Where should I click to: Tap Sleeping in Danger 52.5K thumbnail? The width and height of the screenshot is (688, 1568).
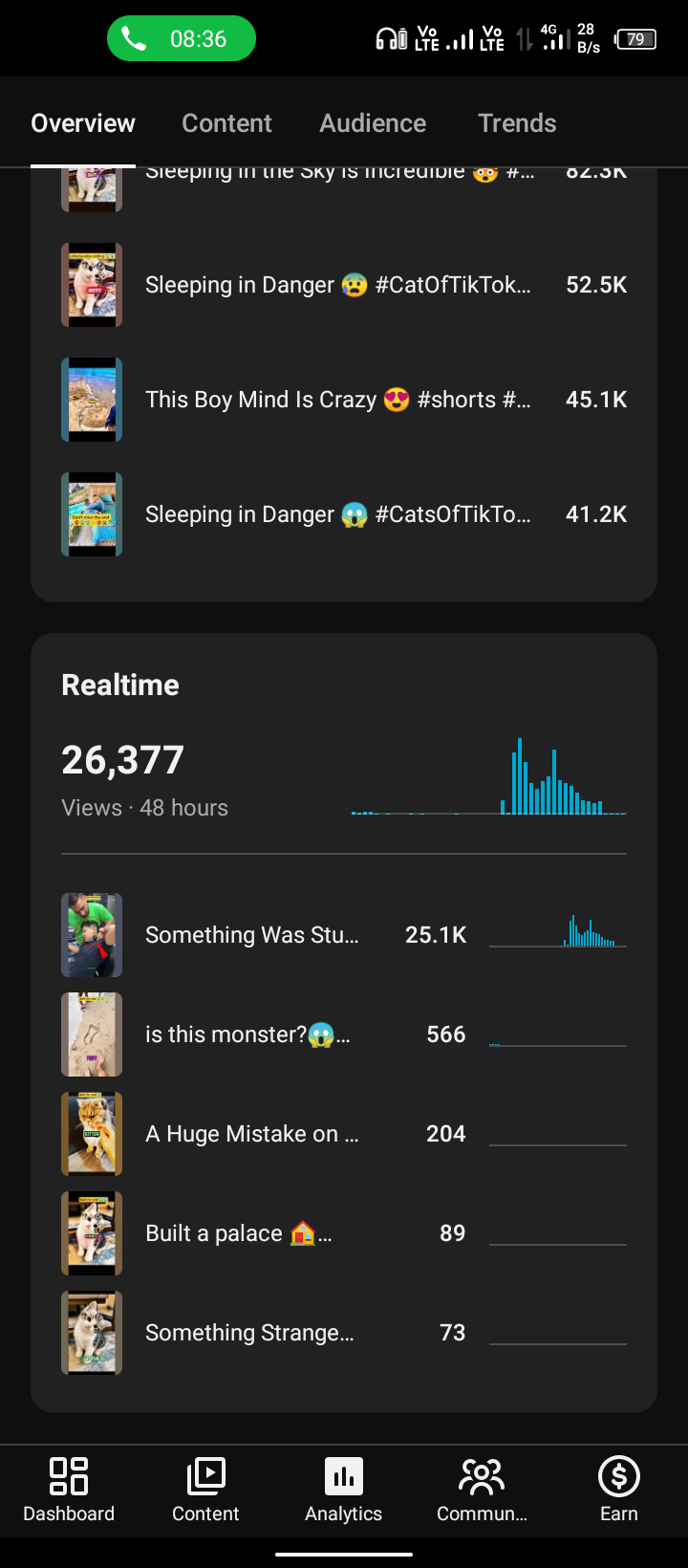pyautogui.click(x=92, y=285)
